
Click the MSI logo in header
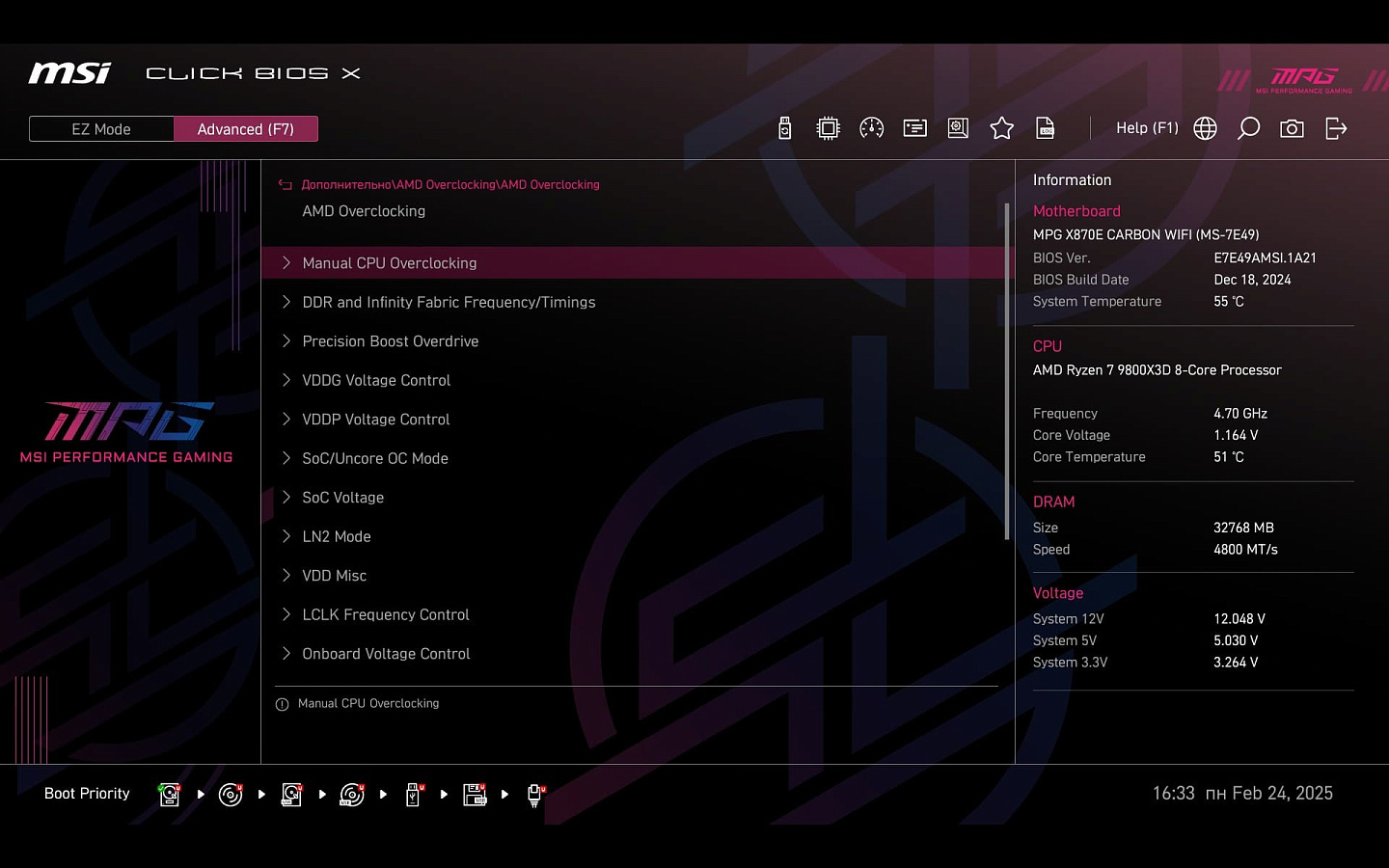(69, 73)
